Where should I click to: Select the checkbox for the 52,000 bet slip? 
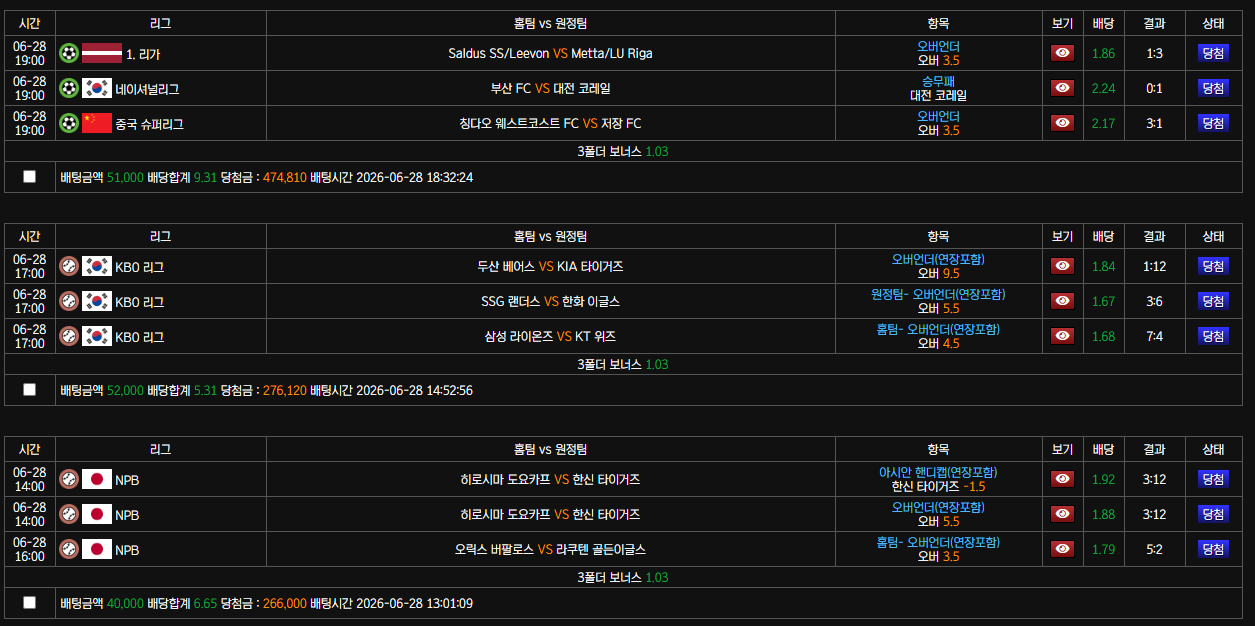[x=29, y=390]
